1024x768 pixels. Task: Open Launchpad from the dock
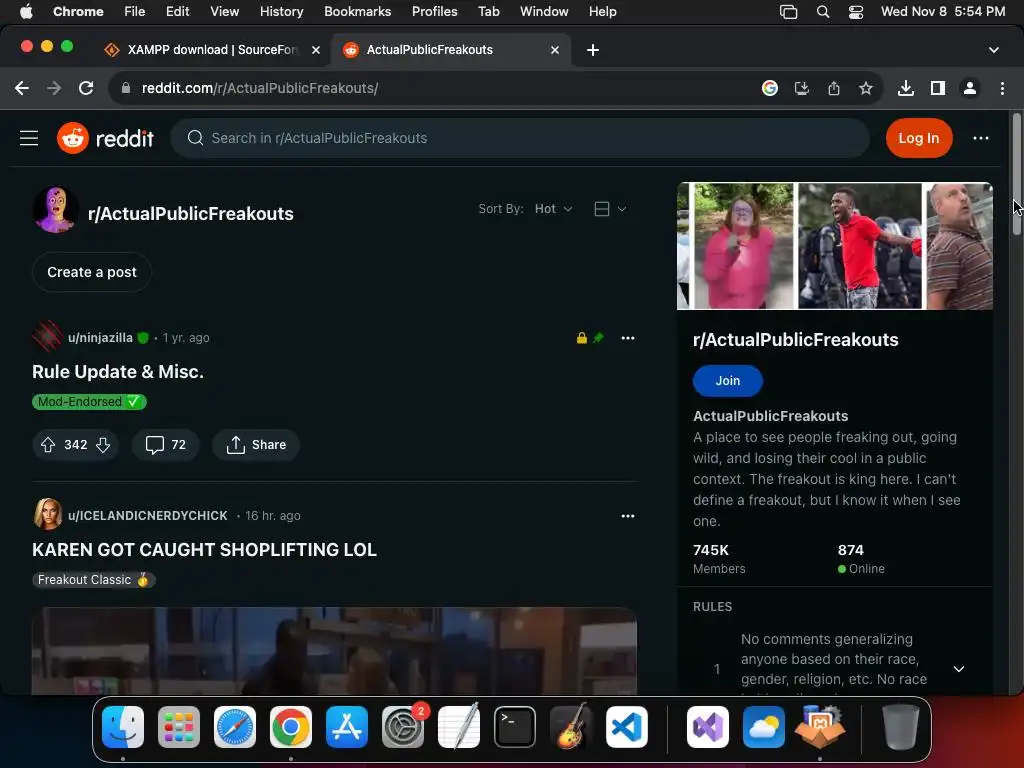coord(179,727)
